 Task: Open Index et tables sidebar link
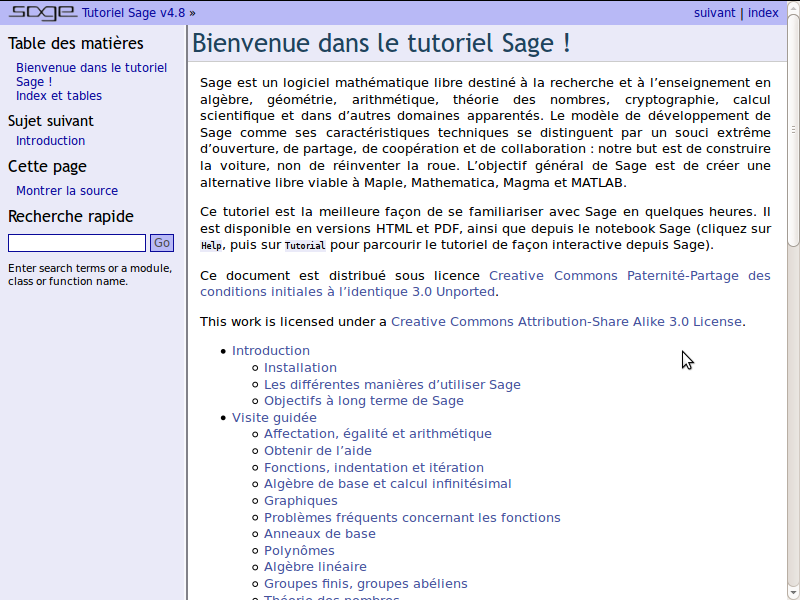pos(58,96)
